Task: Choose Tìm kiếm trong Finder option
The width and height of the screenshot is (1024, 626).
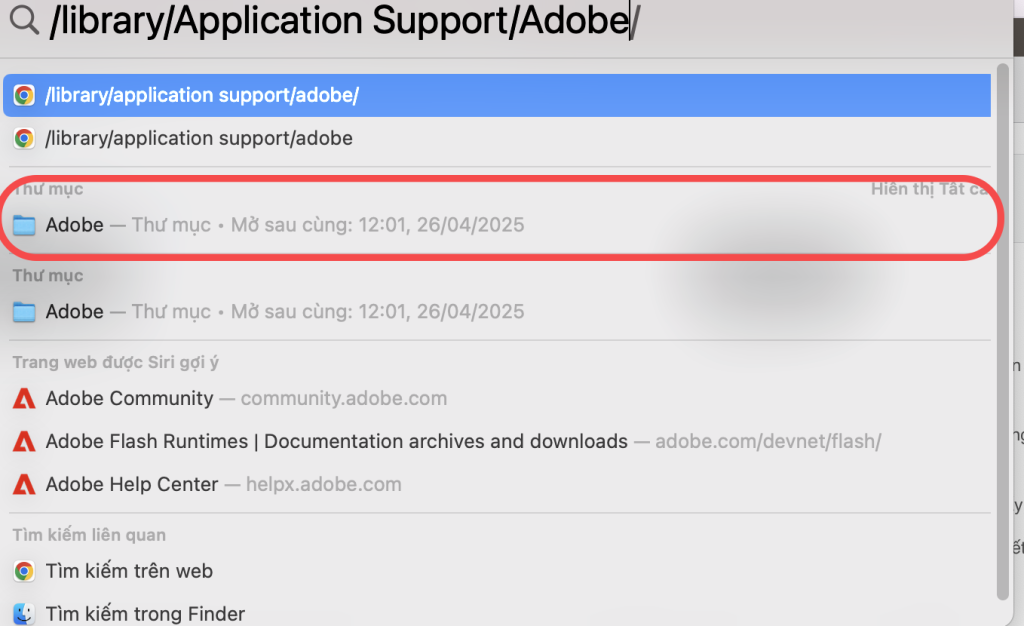Action: (497, 612)
